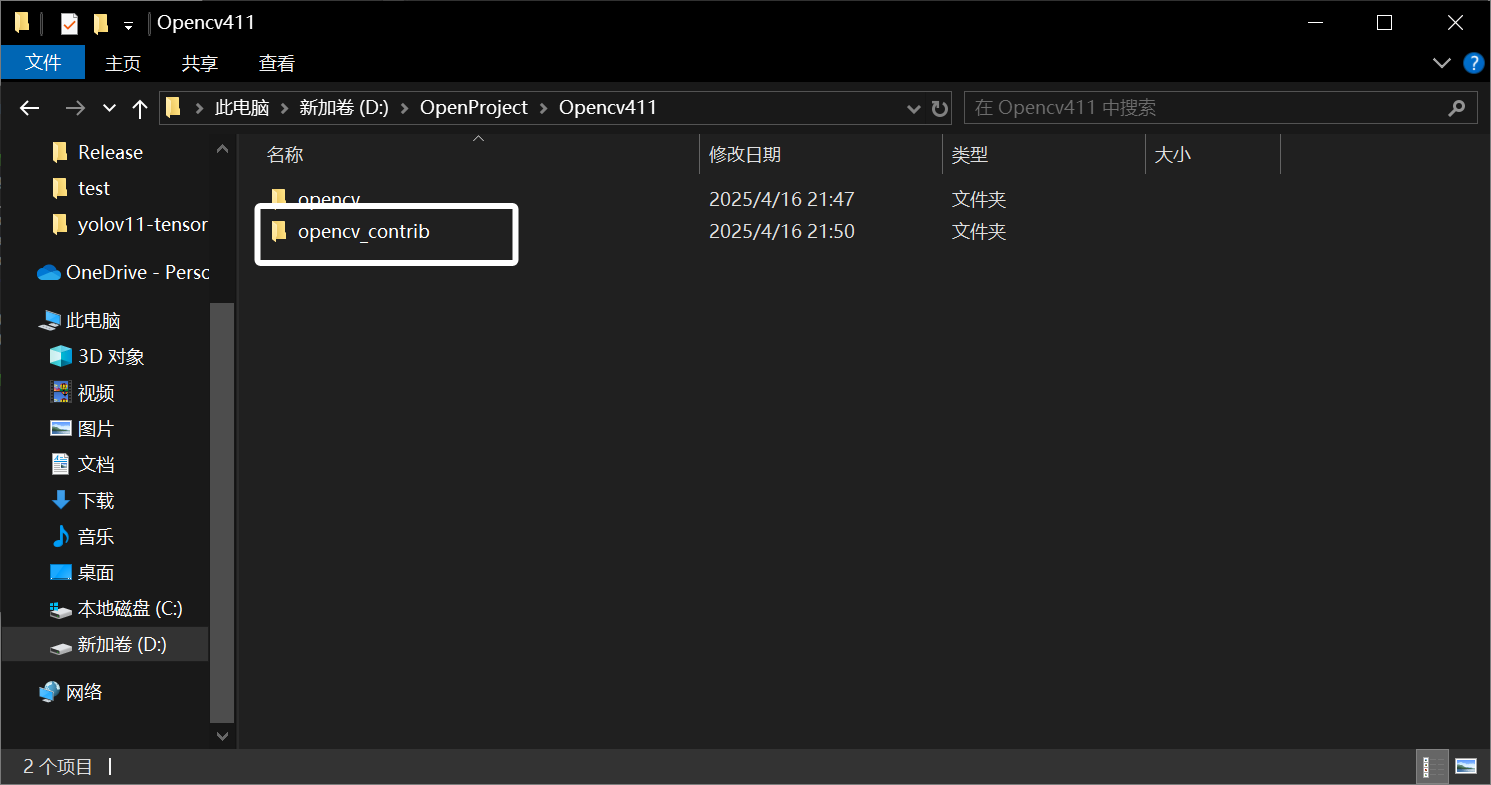Open the address bar history dropdown
Image resolution: width=1491 pixels, height=785 pixels.
(913, 107)
